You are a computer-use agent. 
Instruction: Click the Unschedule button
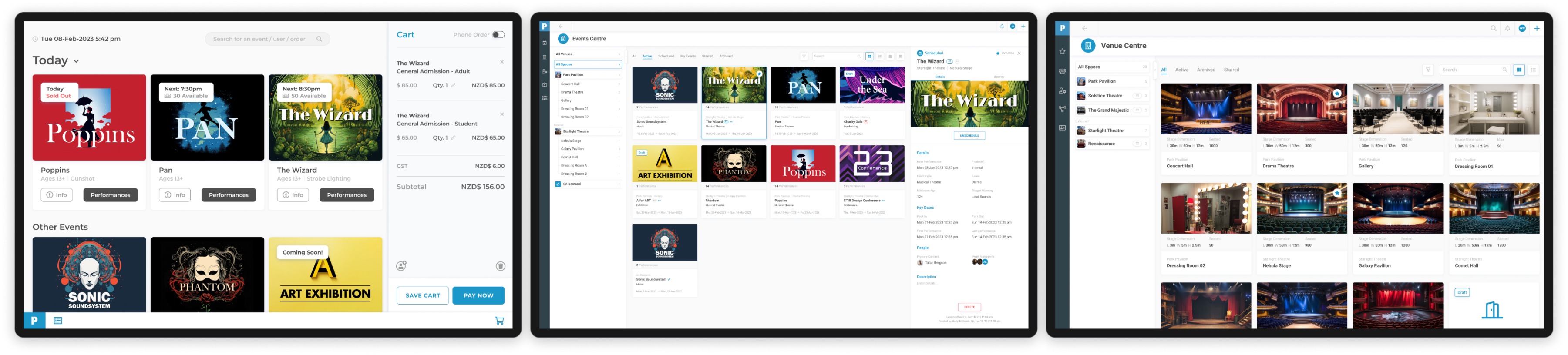click(969, 136)
